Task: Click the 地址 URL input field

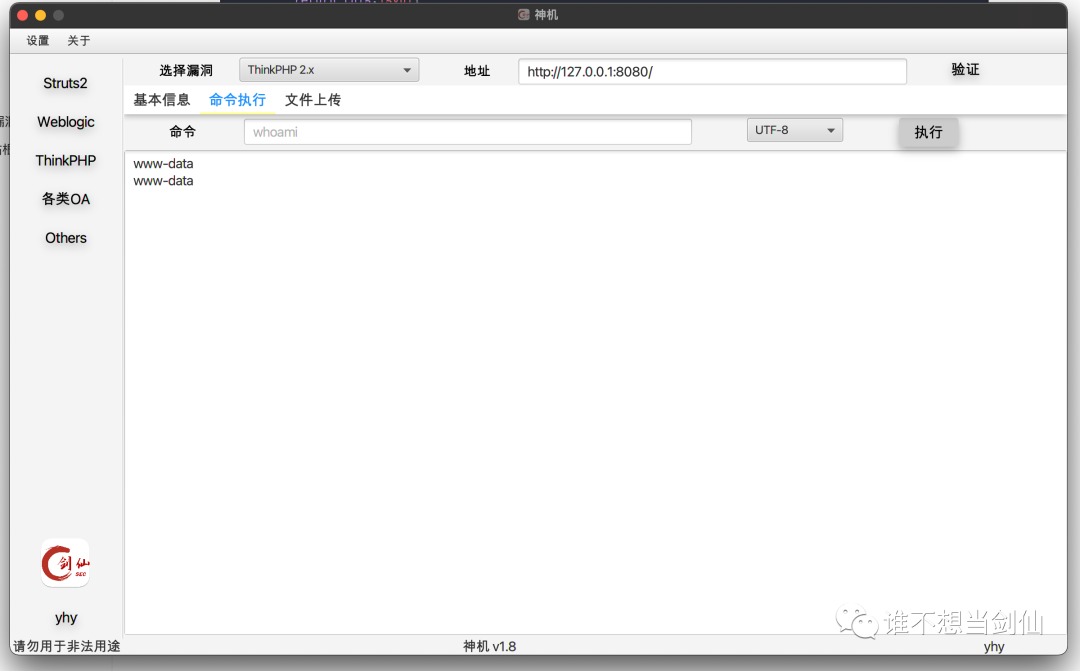Action: 712,72
